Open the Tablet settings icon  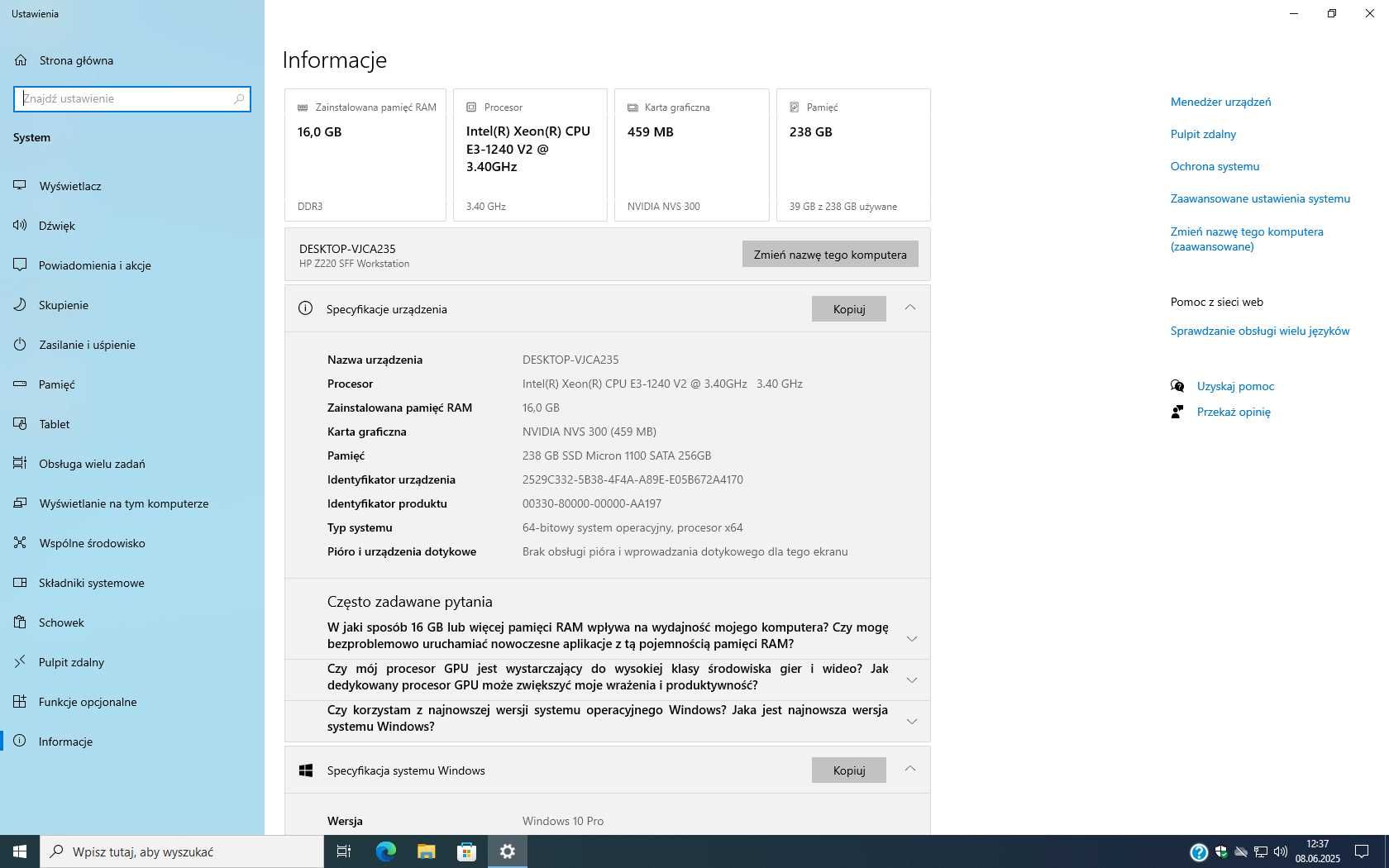[20, 423]
